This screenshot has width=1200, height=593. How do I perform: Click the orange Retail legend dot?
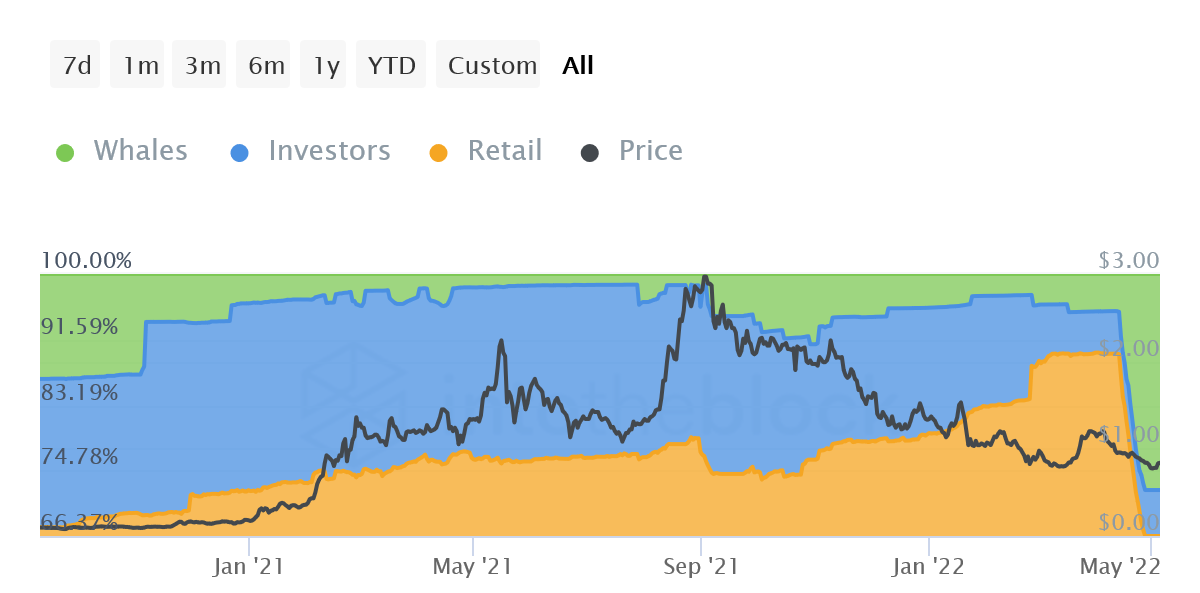pos(438,152)
